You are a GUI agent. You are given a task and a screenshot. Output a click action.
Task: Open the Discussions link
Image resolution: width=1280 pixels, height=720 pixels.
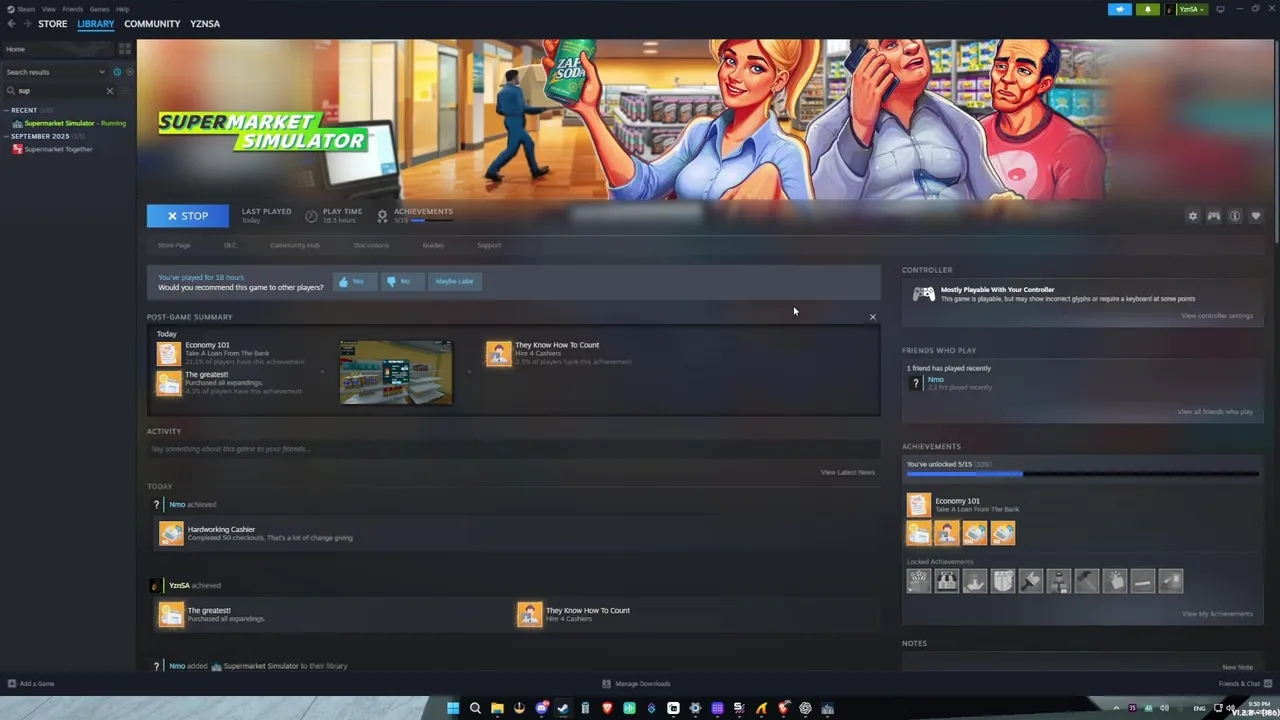pyautogui.click(x=371, y=245)
